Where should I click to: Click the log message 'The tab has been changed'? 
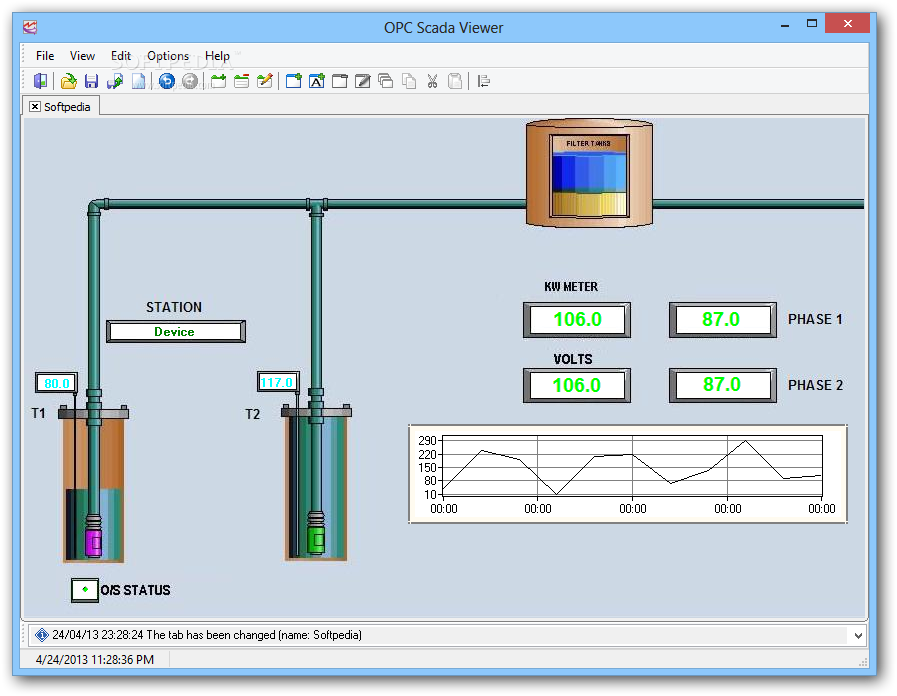pyautogui.click(x=207, y=635)
